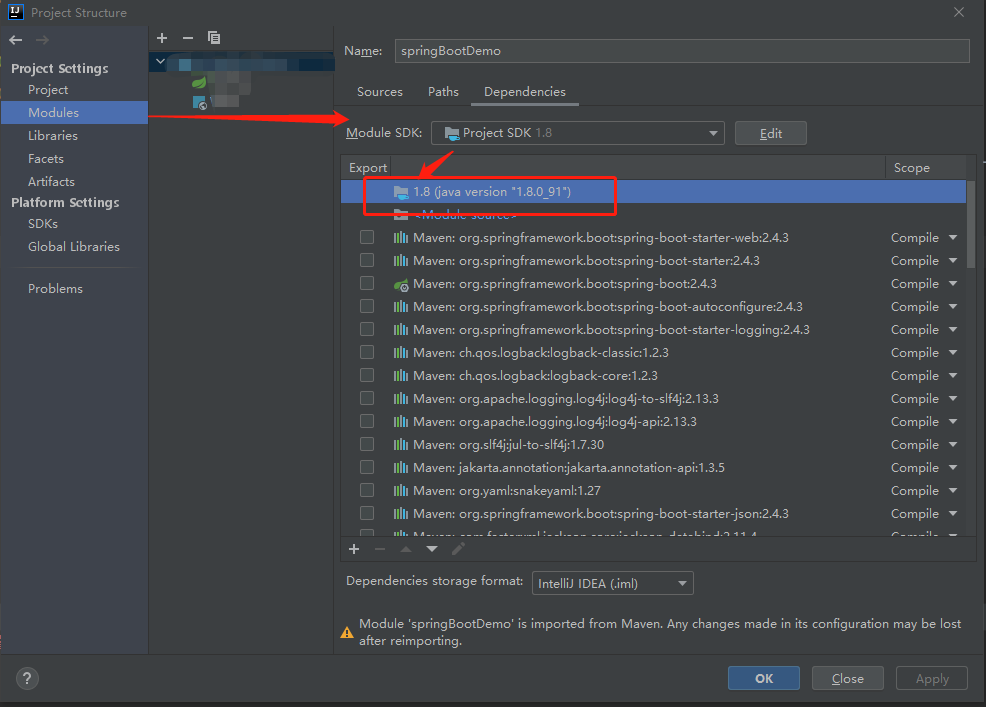The width and height of the screenshot is (986, 707).
Task: Click the Edit SDK button
Action: coord(770,133)
